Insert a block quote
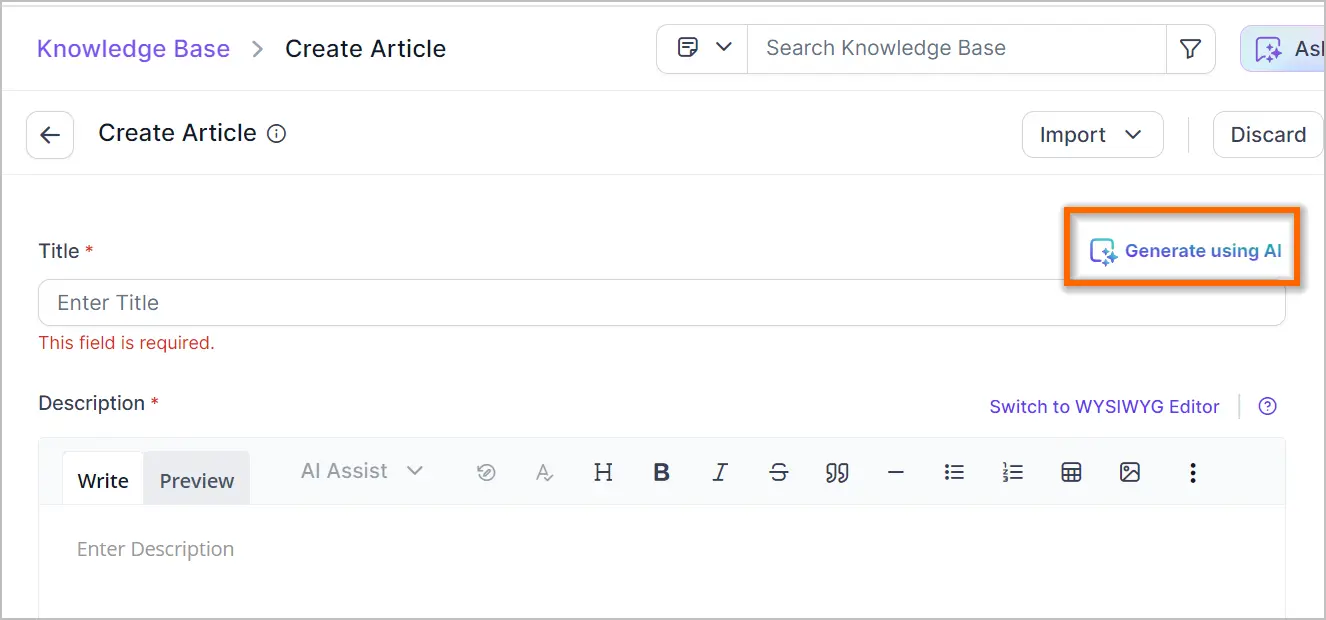Image resolution: width=1326 pixels, height=620 pixels. (837, 473)
